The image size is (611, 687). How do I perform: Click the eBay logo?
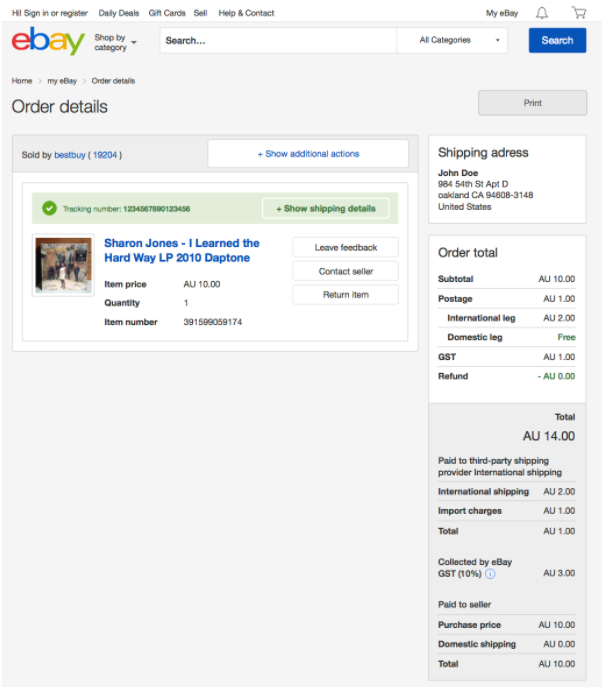tap(48, 41)
